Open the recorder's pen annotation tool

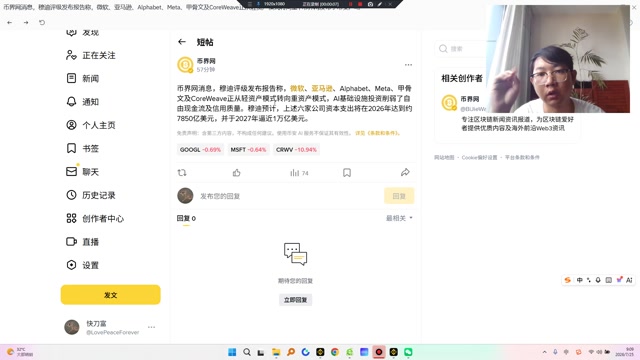(380, 4)
